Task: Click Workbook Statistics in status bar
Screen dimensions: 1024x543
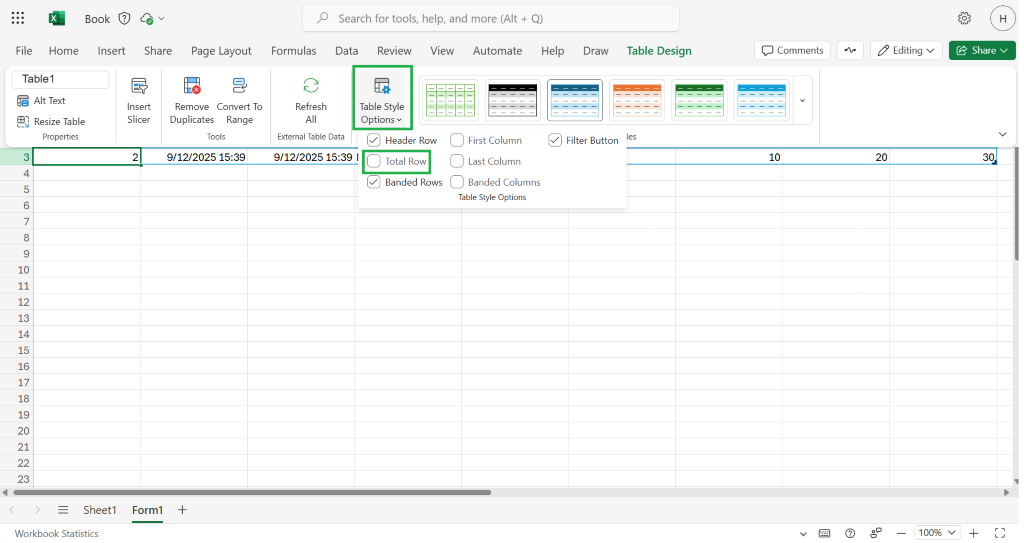Action: click(57, 534)
